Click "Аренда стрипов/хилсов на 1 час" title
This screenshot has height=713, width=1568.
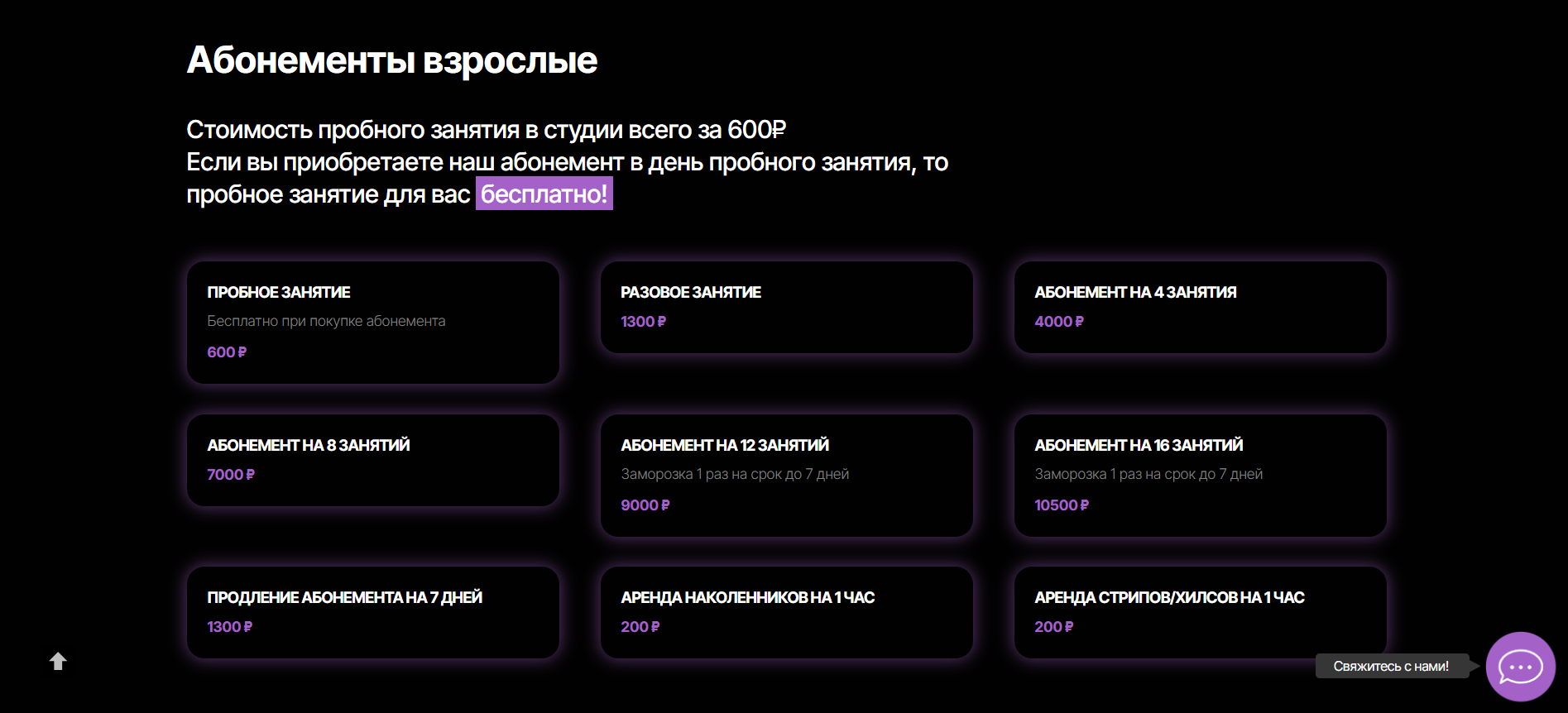[x=1169, y=597]
